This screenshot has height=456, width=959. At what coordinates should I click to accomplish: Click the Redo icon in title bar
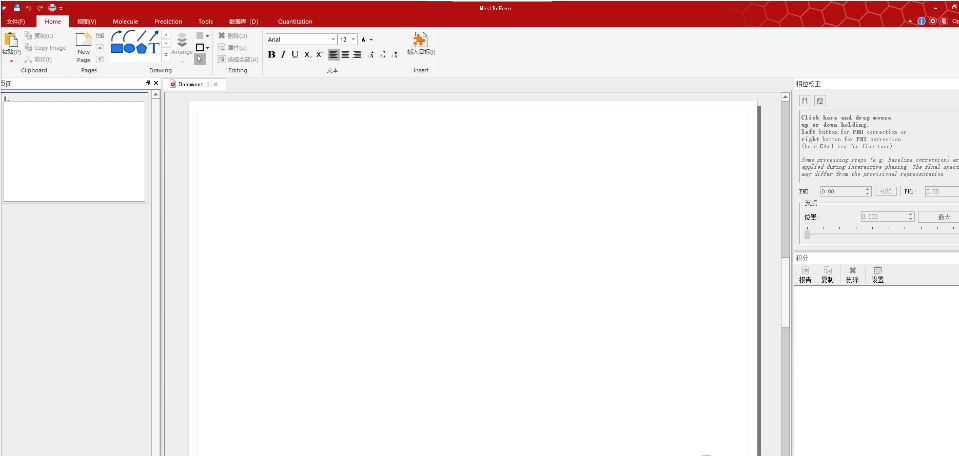(x=40, y=8)
